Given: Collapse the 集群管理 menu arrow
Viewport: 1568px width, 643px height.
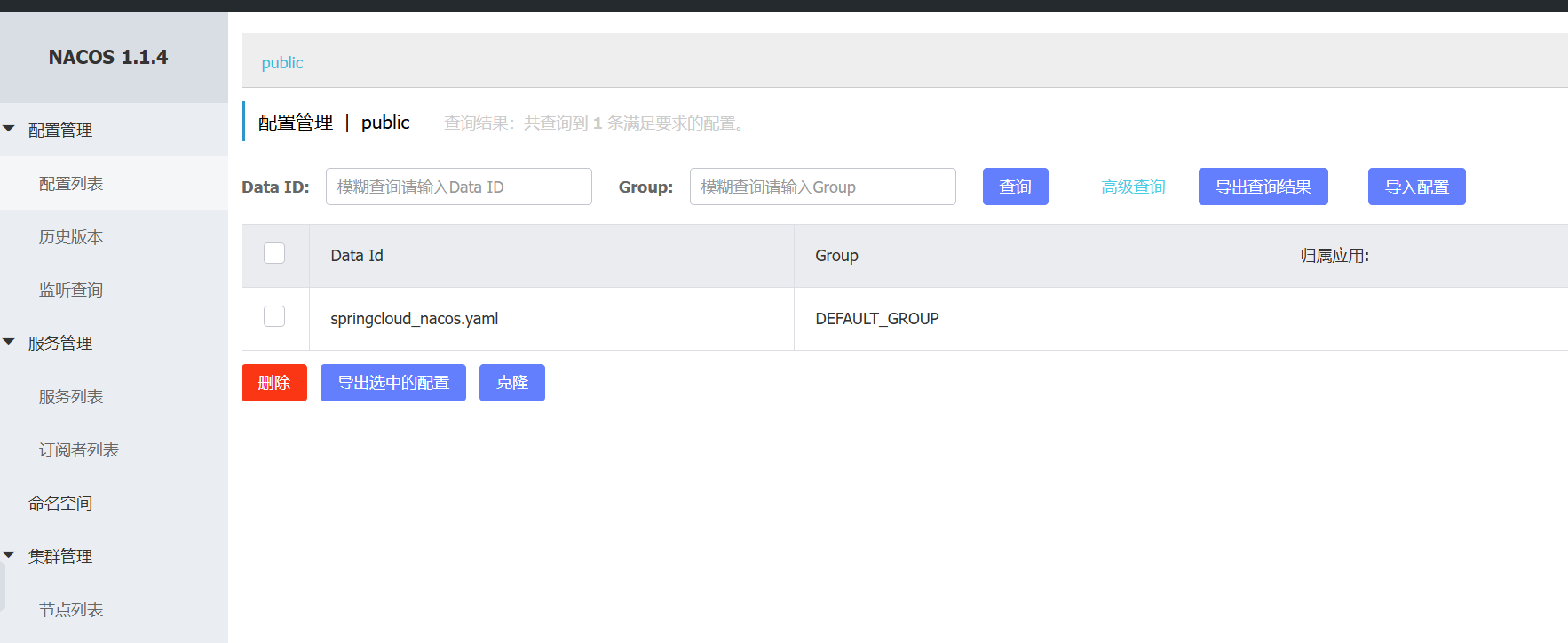Looking at the screenshot, I should point(9,556).
